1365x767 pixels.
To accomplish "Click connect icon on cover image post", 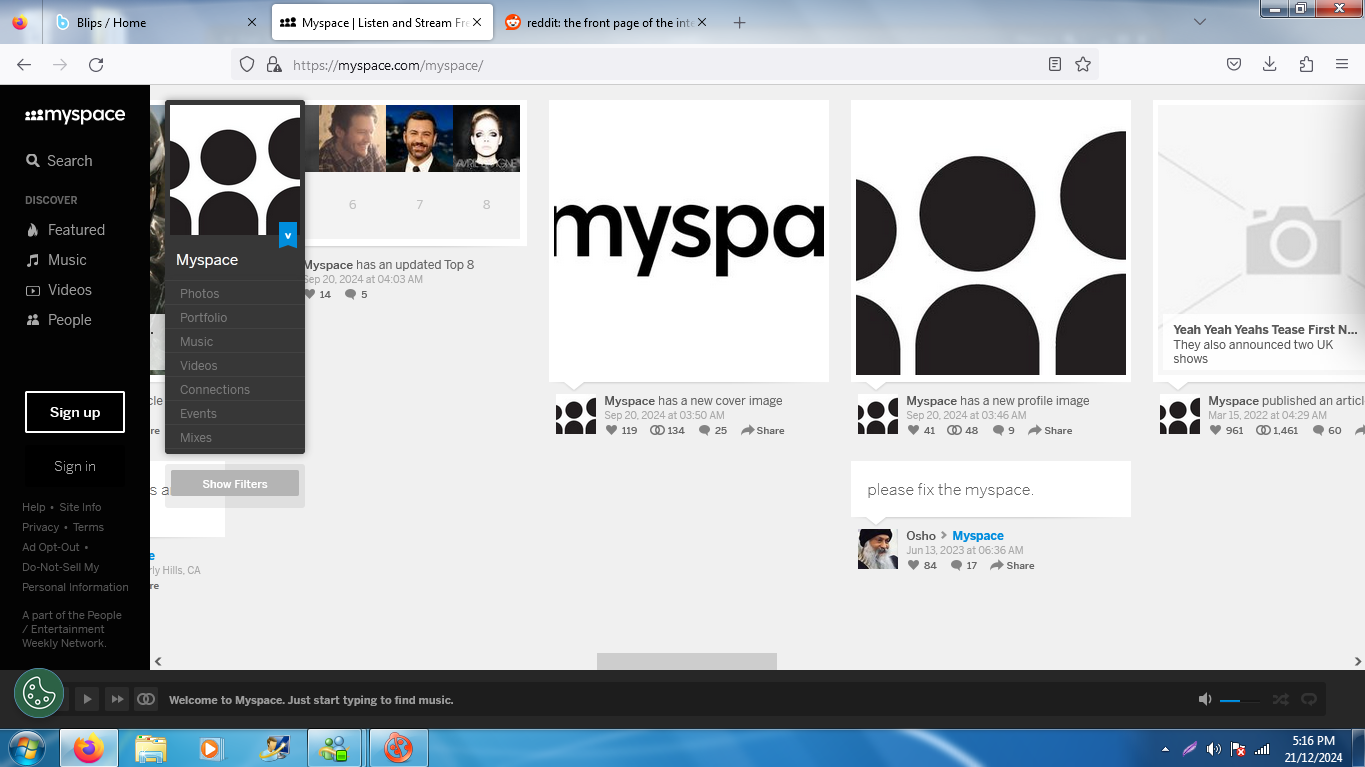I will [657, 430].
